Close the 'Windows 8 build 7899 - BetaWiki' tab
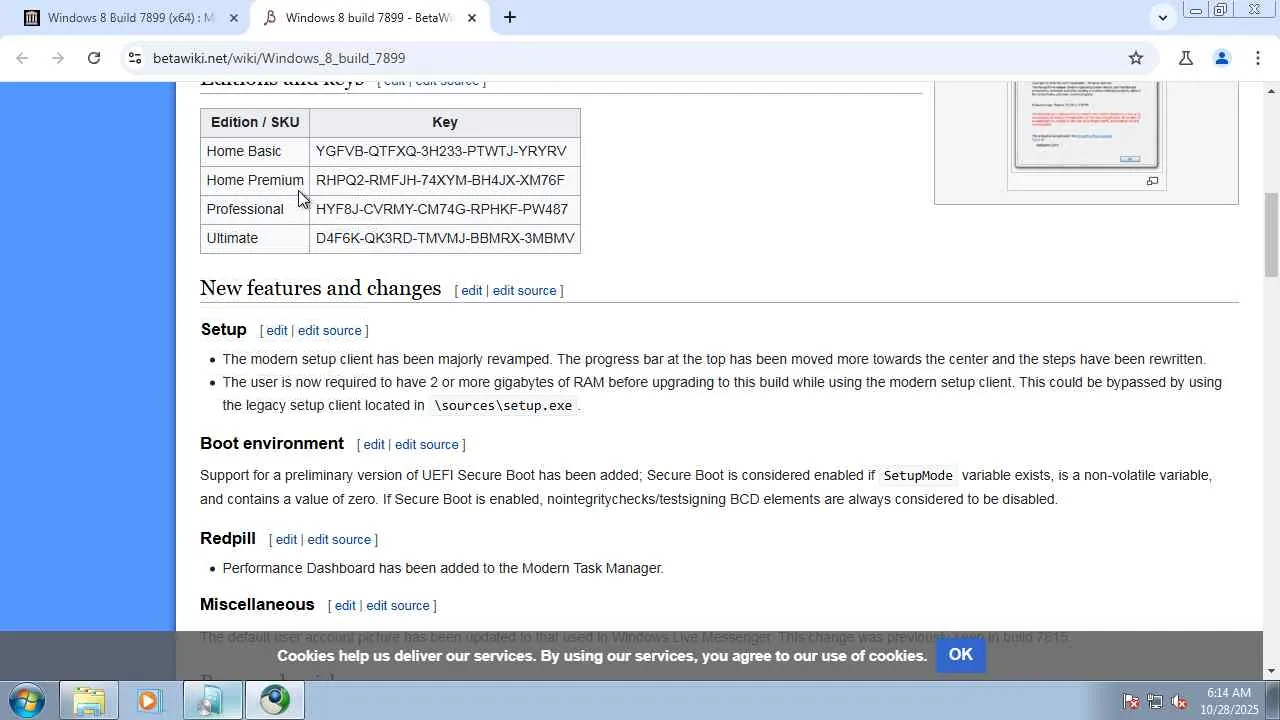Image resolution: width=1280 pixels, height=720 pixels. [x=472, y=17]
